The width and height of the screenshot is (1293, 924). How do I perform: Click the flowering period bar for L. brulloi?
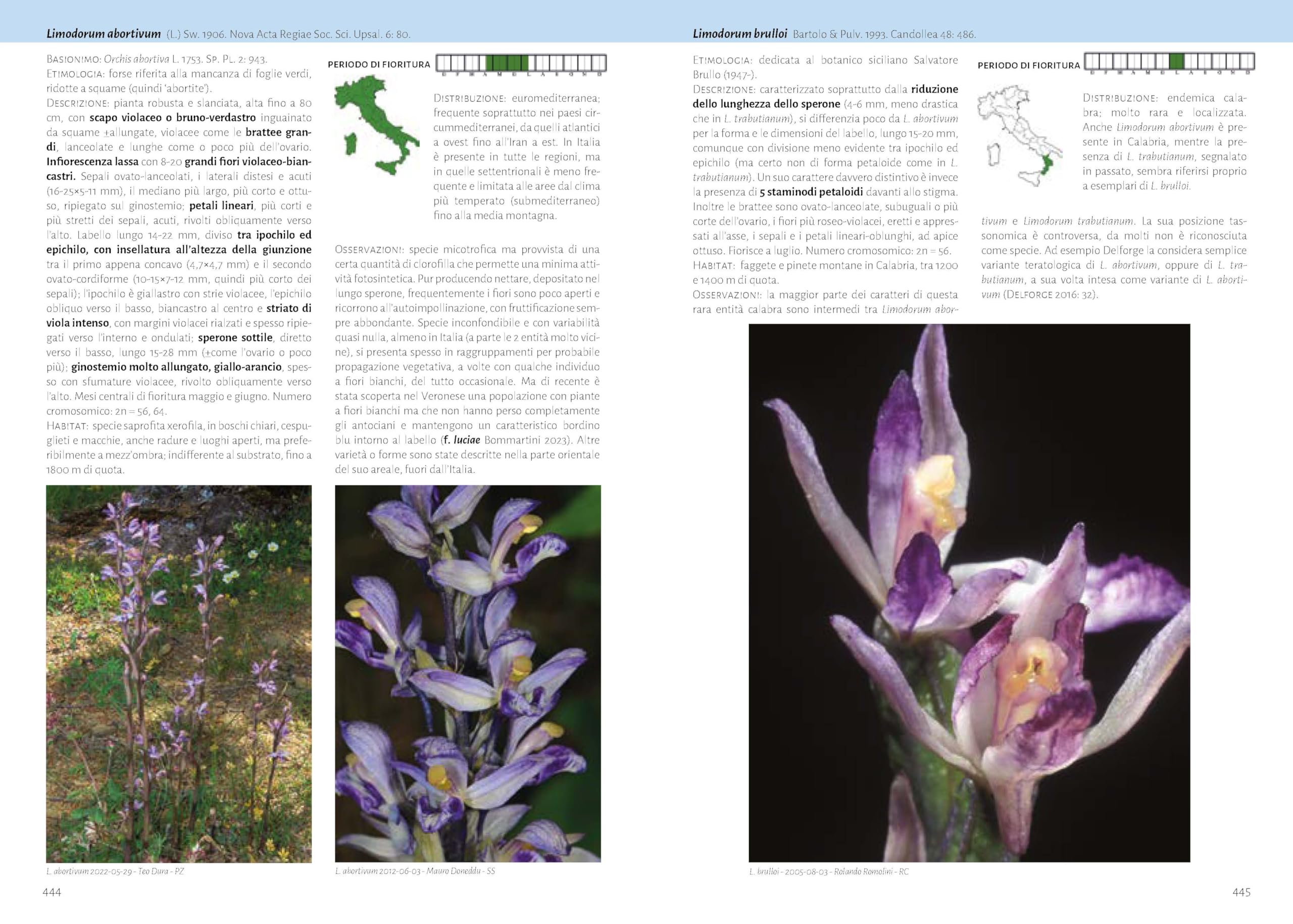pyautogui.click(x=1169, y=62)
